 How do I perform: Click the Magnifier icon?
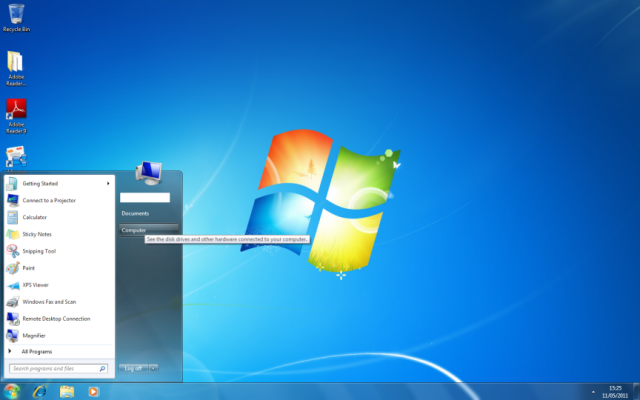(x=12, y=336)
